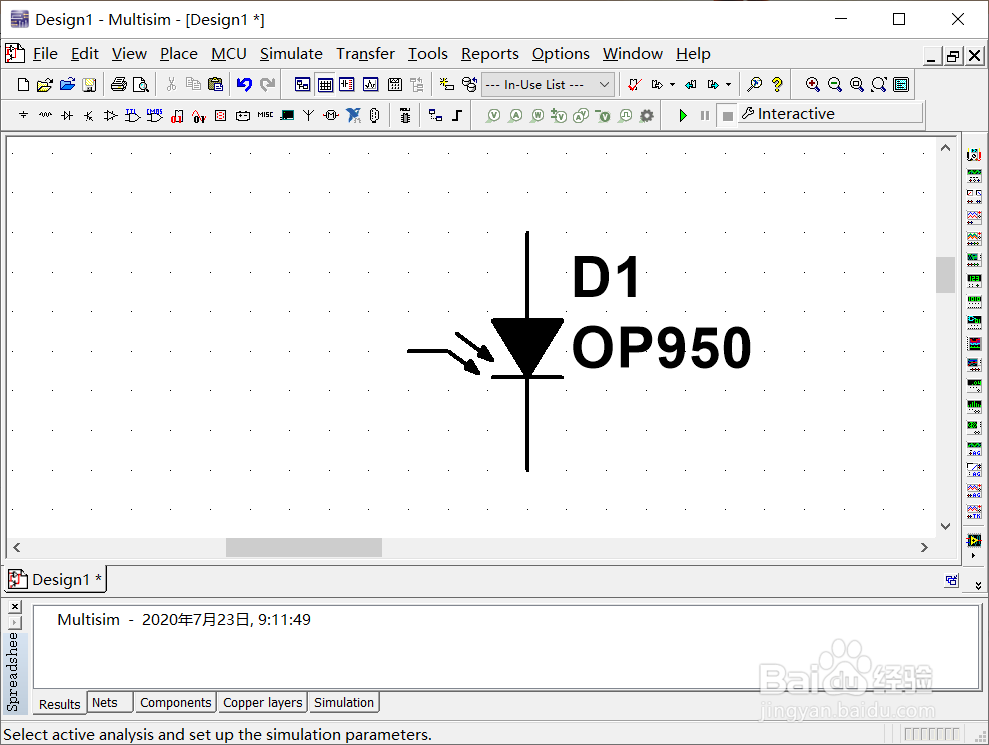
Task: Undo the last action
Action: pos(244,85)
